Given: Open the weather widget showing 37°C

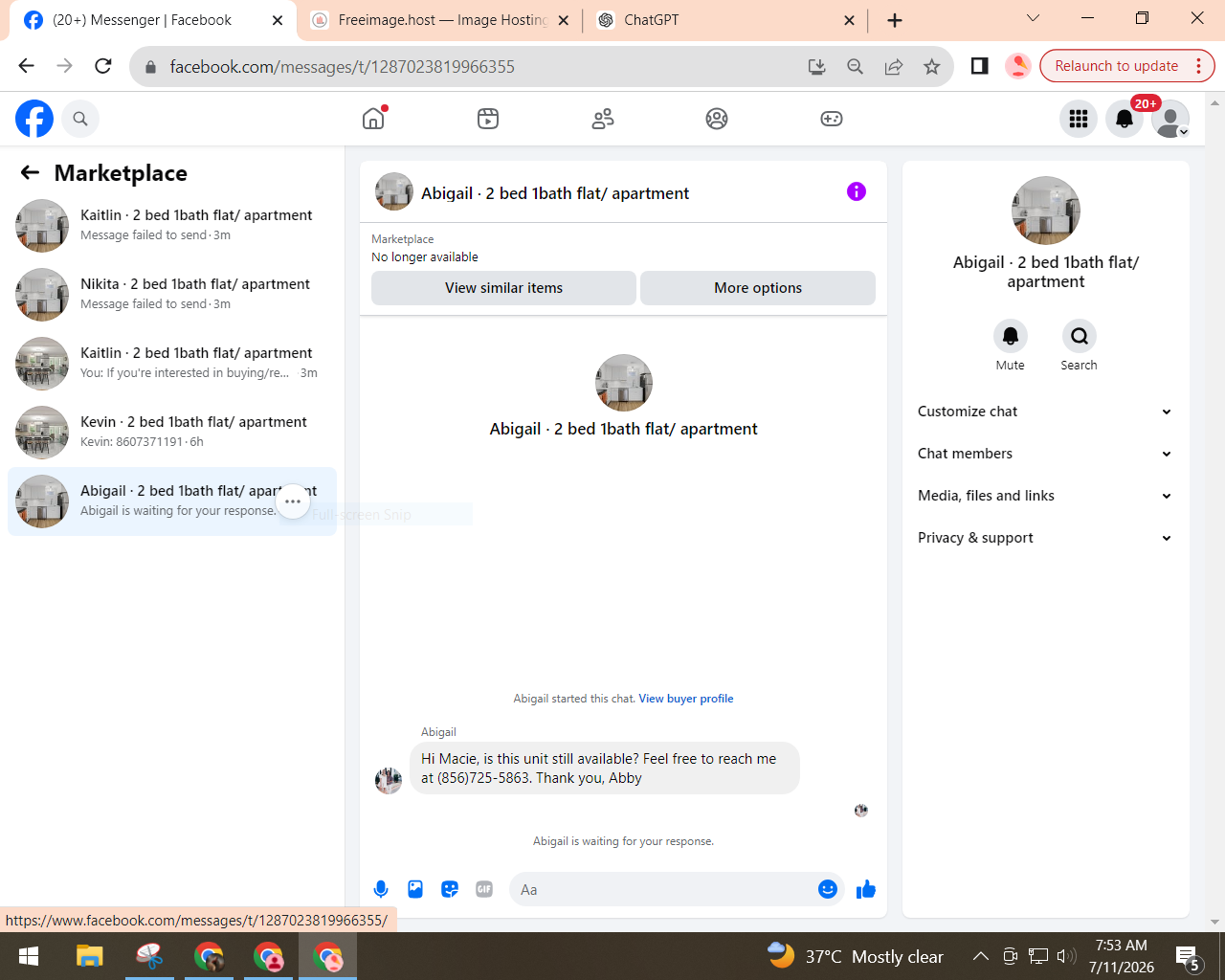Looking at the screenshot, I should tap(855, 956).
